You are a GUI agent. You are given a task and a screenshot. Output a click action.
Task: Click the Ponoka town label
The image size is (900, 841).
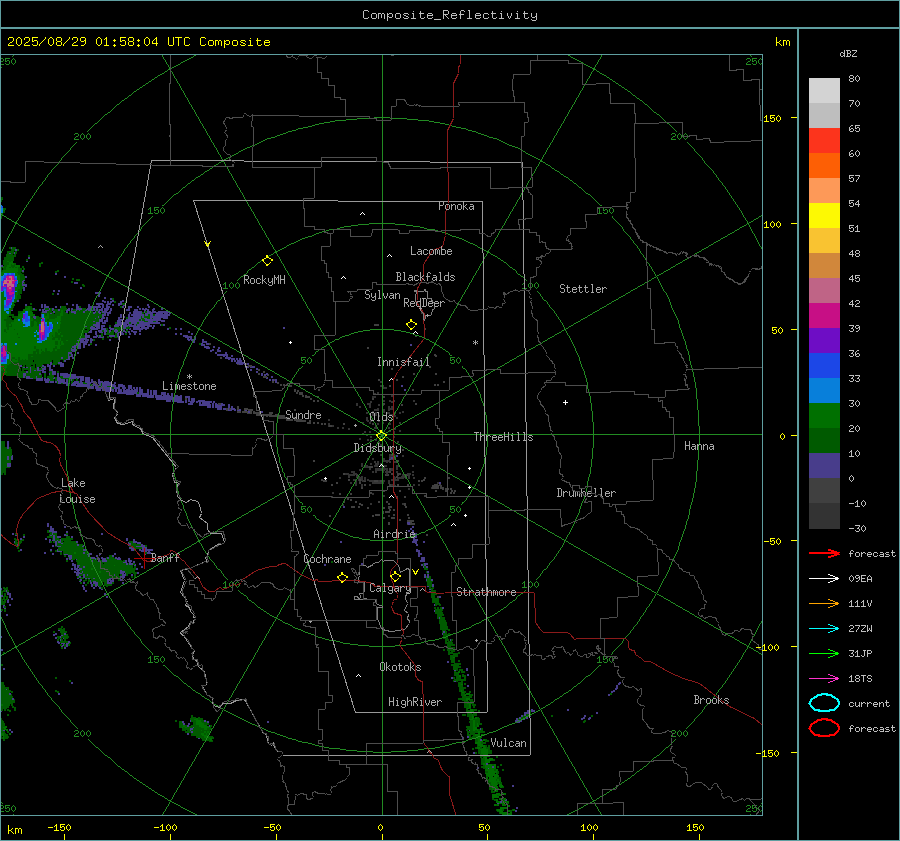(x=456, y=206)
